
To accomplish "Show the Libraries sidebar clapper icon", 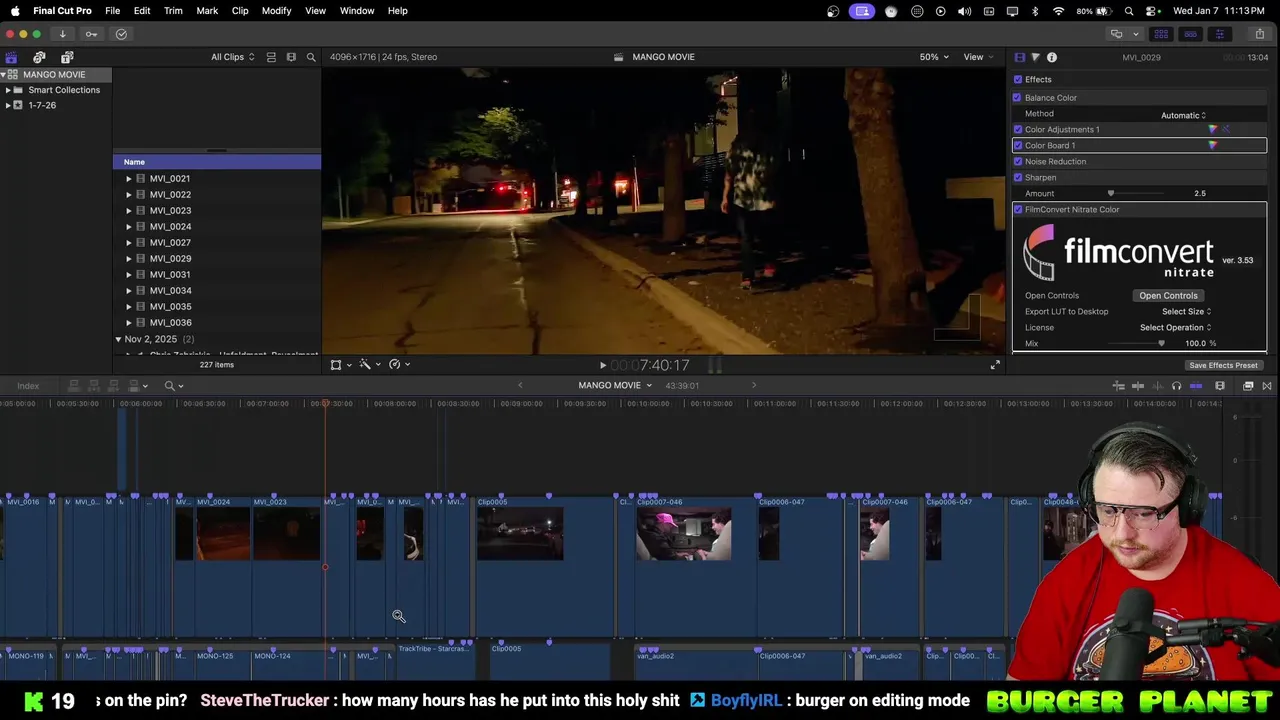I will (x=11, y=57).
